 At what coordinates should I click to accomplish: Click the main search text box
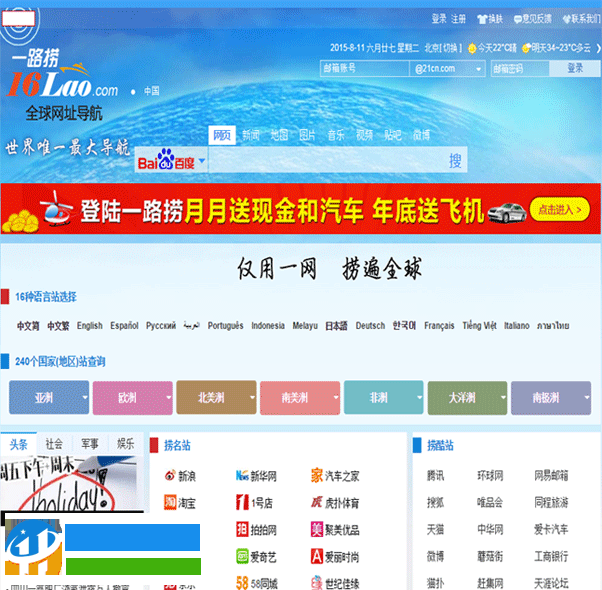[326, 160]
